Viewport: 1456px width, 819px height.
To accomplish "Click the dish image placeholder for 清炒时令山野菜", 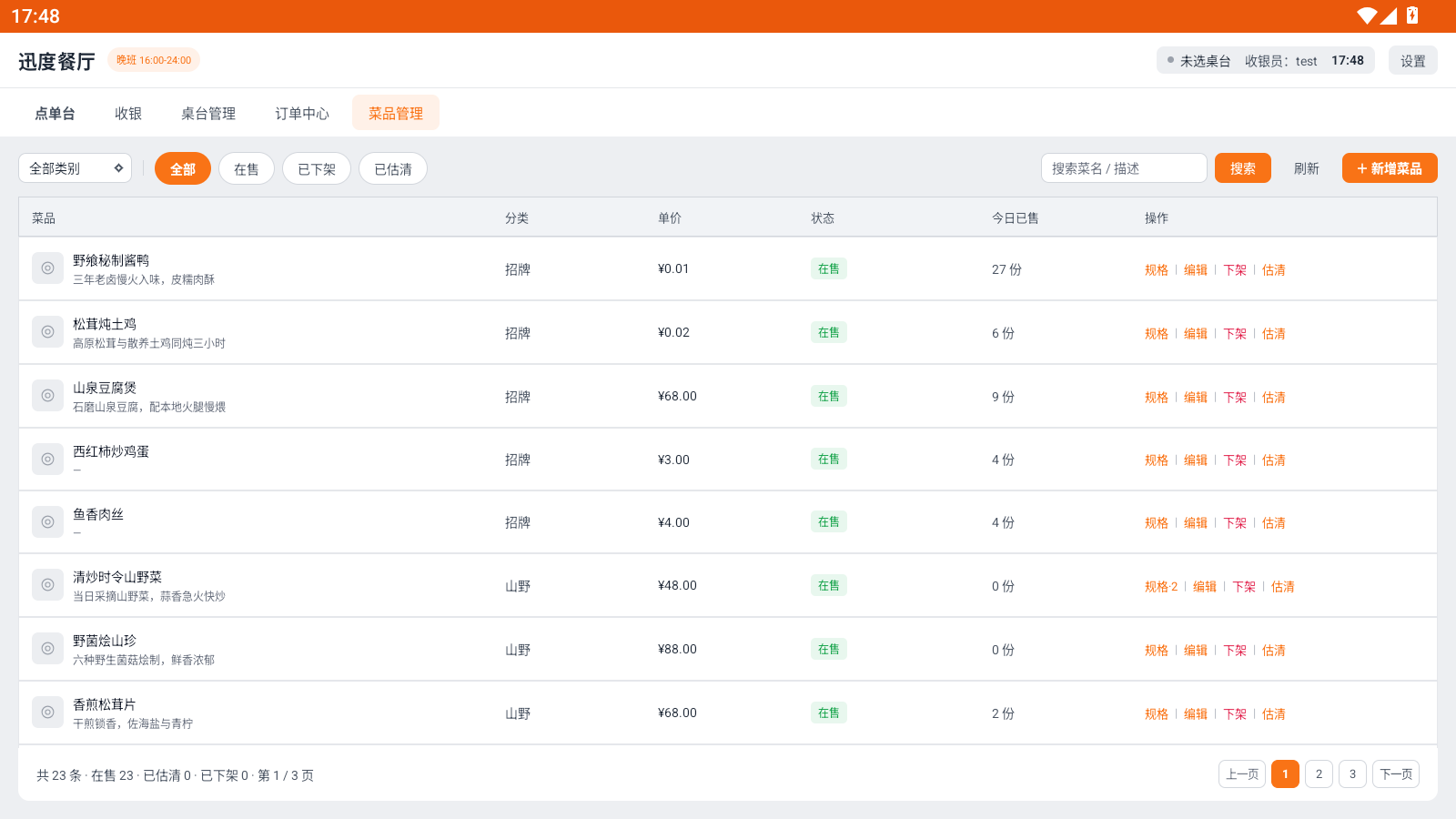I will point(47,585).
